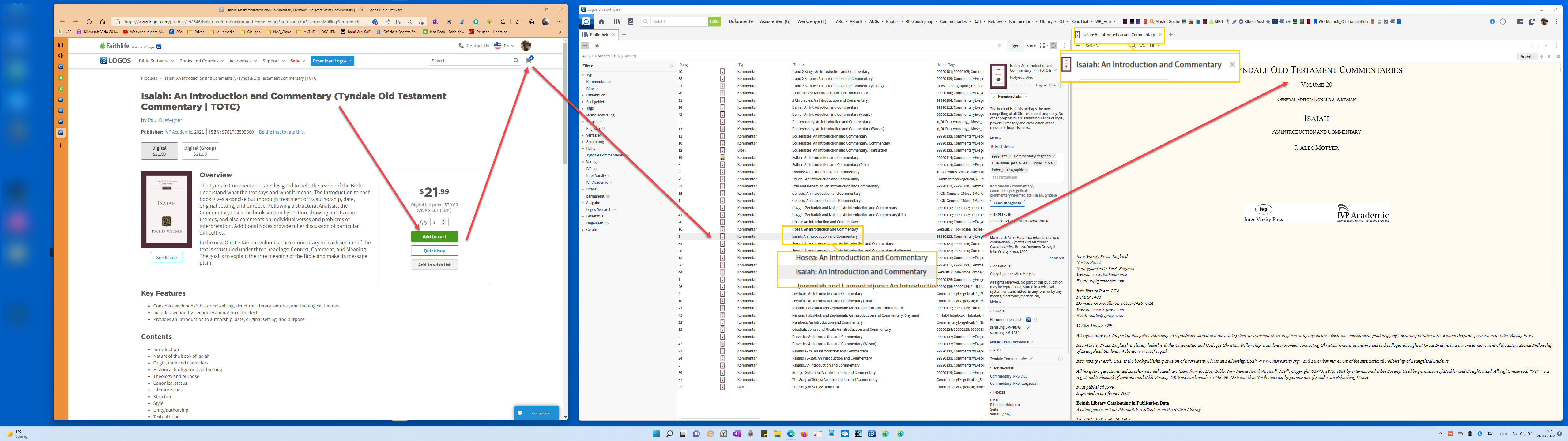Open new vertical tab plus in Edge sidebar
This screenshot has height=441, width=1568.
point(60,145)
